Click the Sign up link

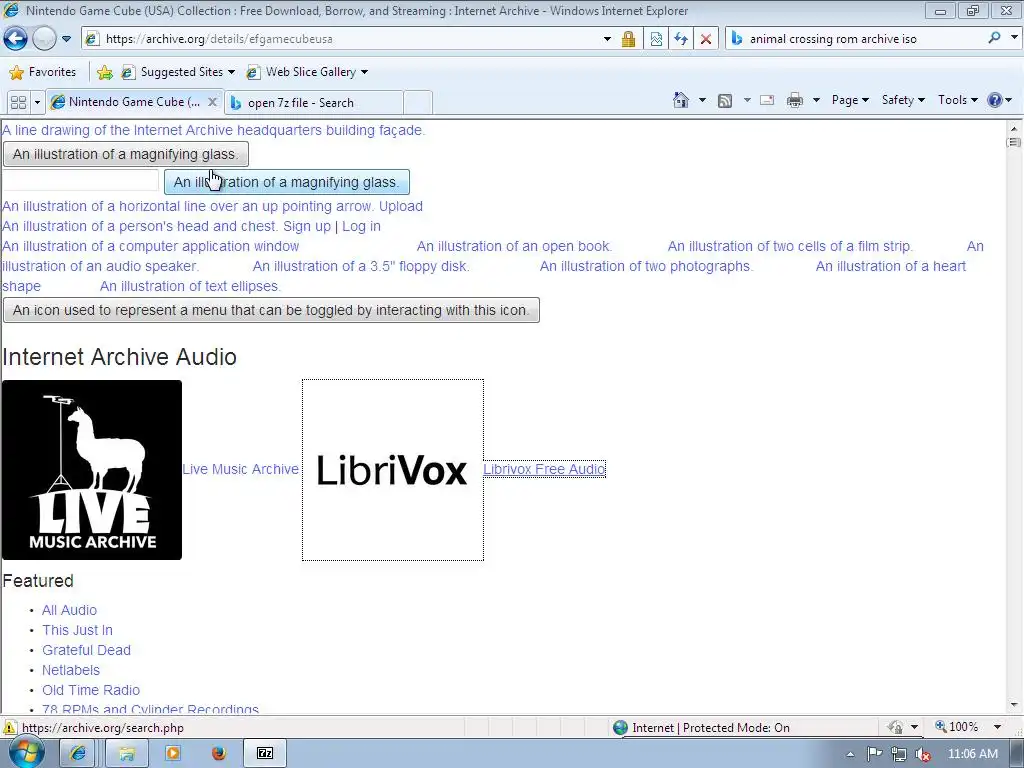[307, 226]
